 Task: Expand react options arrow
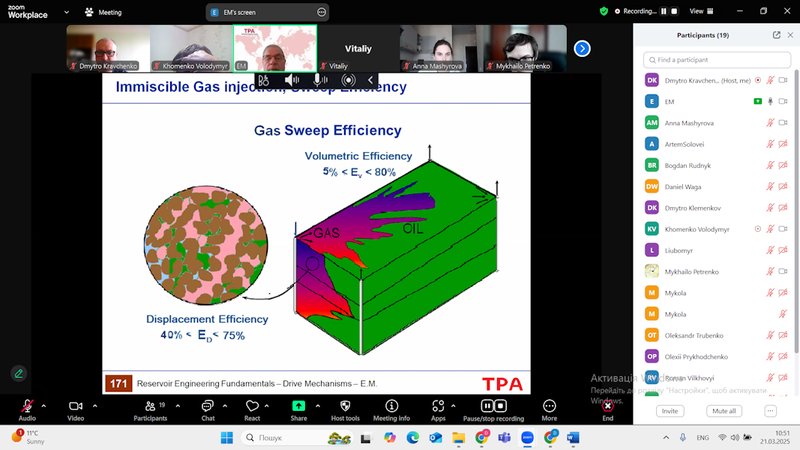[x=266, y=406]
